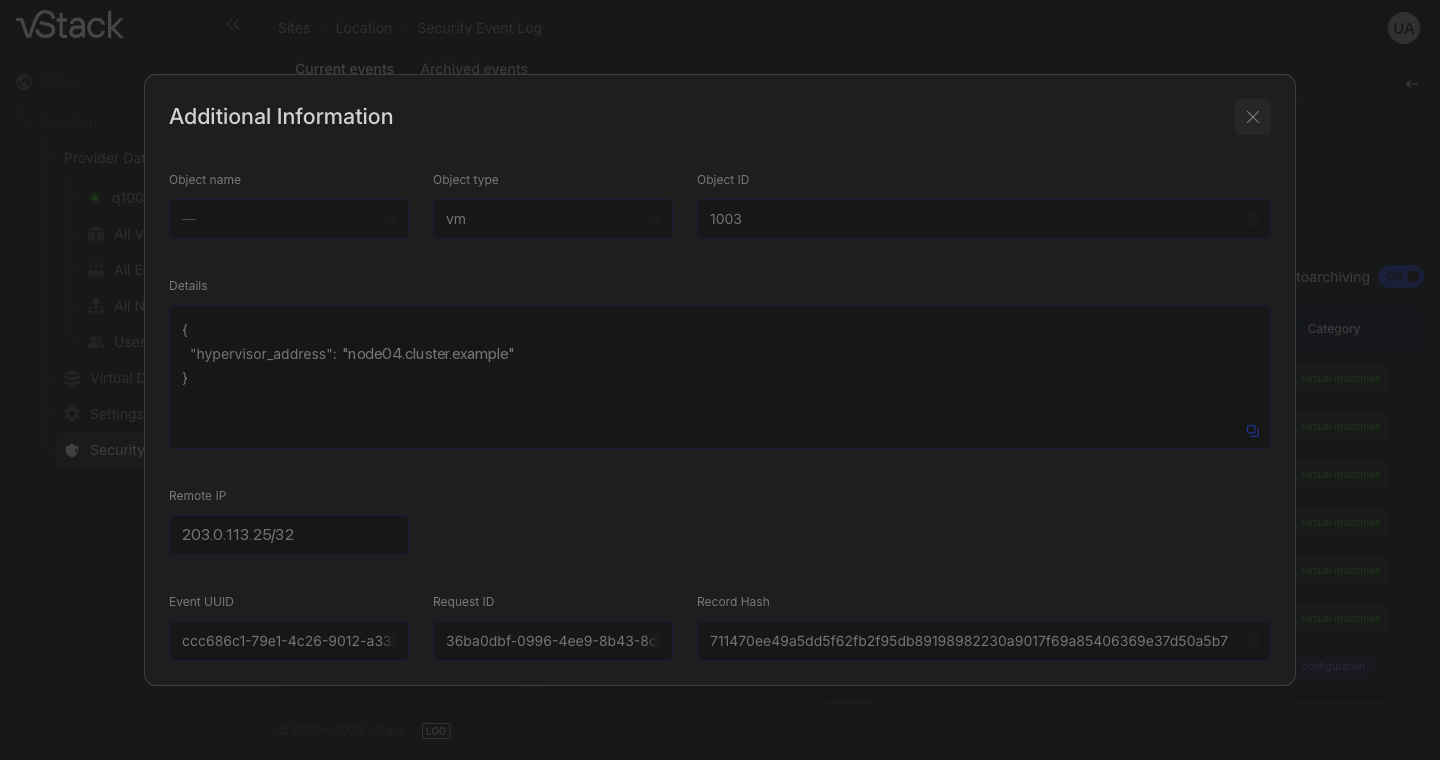Click the Remote IP field 203.0.113.25/32
Screen dimensions: 1440x760
[x=289, y=535]
